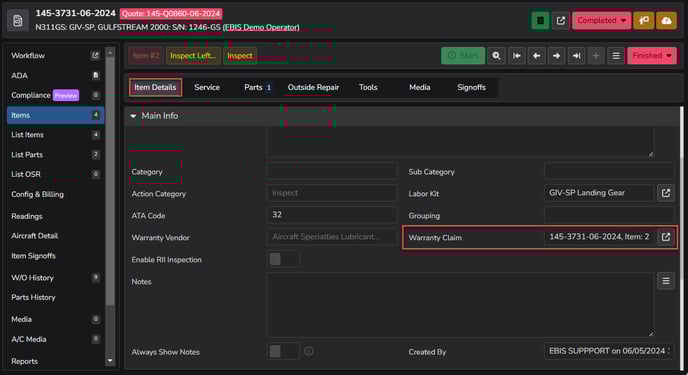
Task: Switch to the Item Details tab
Action: pos(155,87)
